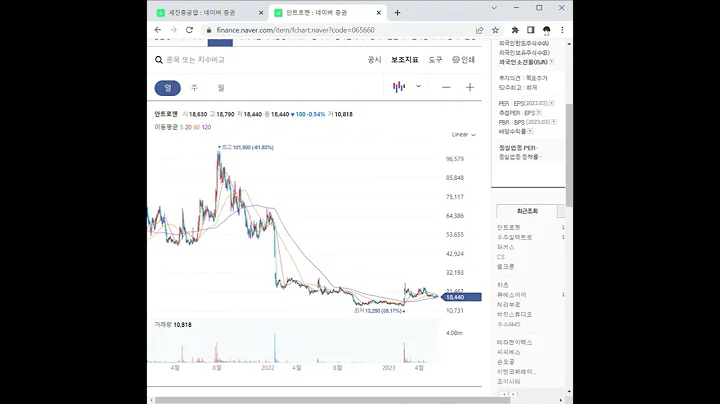The width and height of the screenshot is (720, 404).
Task: Select the 월 monthly period toggle
Action: [x=221, y=88]
